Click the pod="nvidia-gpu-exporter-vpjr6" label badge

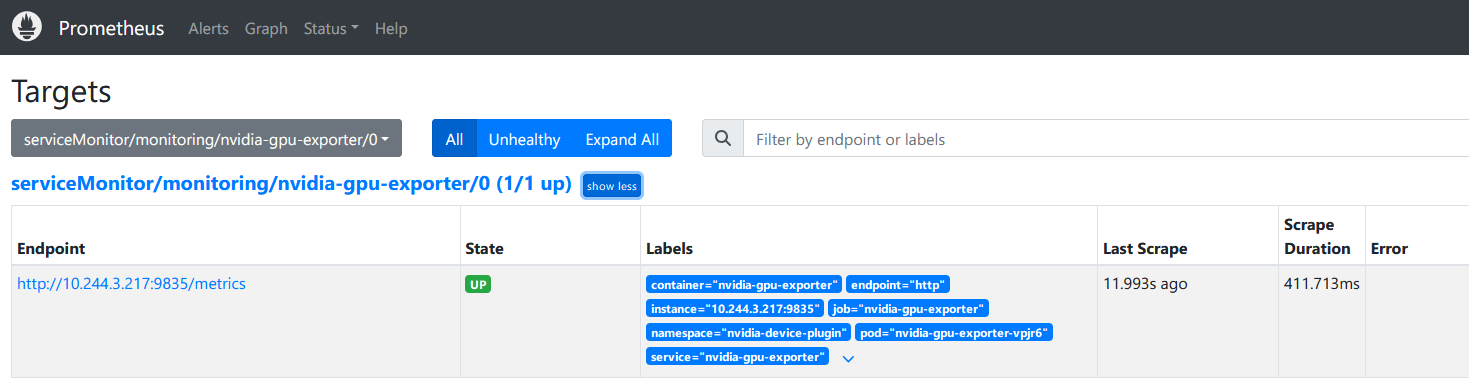[x=954, y=333]
